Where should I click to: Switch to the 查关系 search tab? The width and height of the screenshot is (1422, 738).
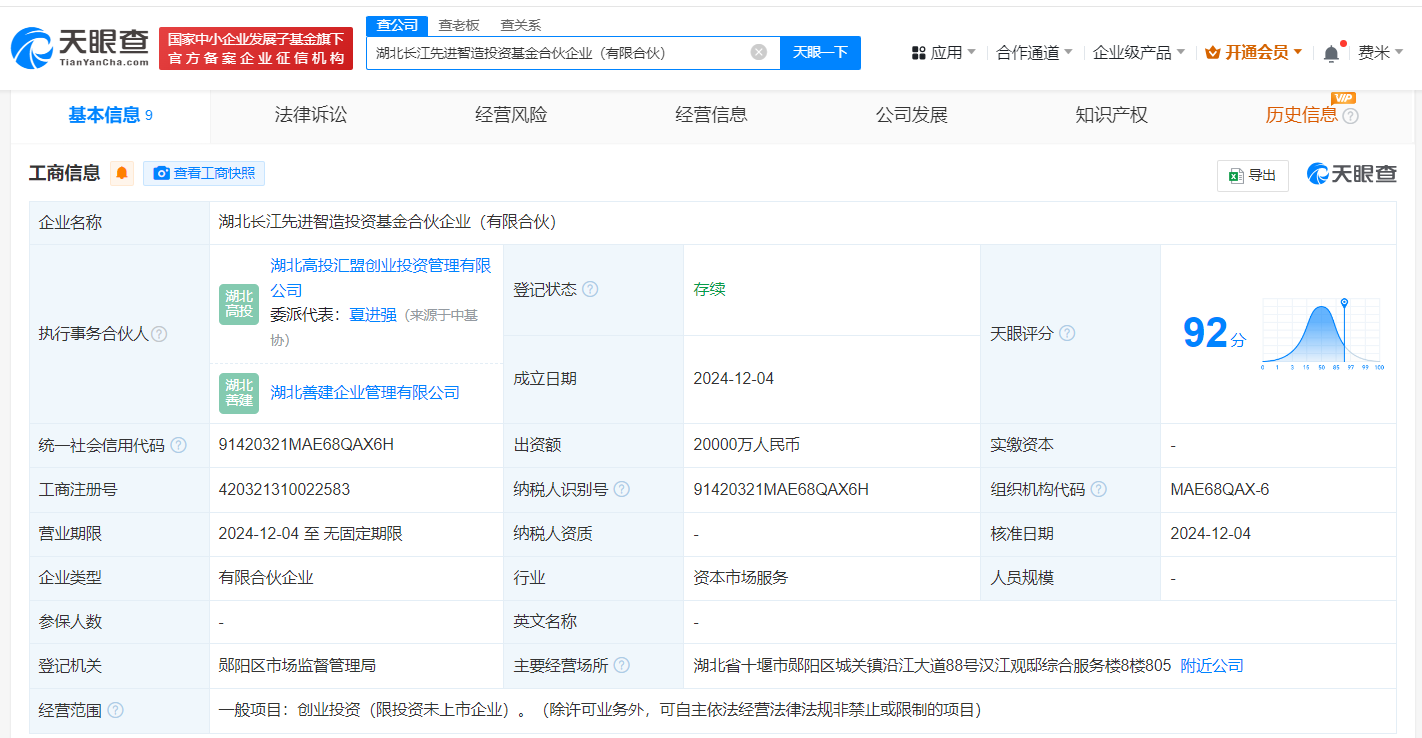click(520, 25)
